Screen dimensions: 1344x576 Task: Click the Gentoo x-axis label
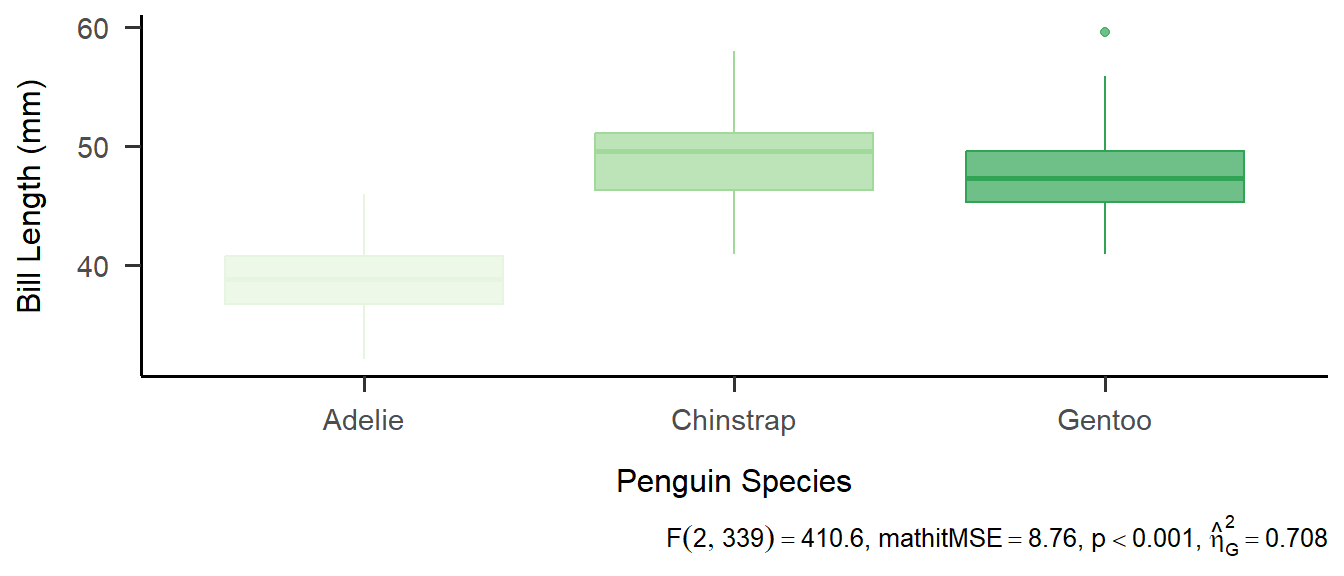point(1104,420)
